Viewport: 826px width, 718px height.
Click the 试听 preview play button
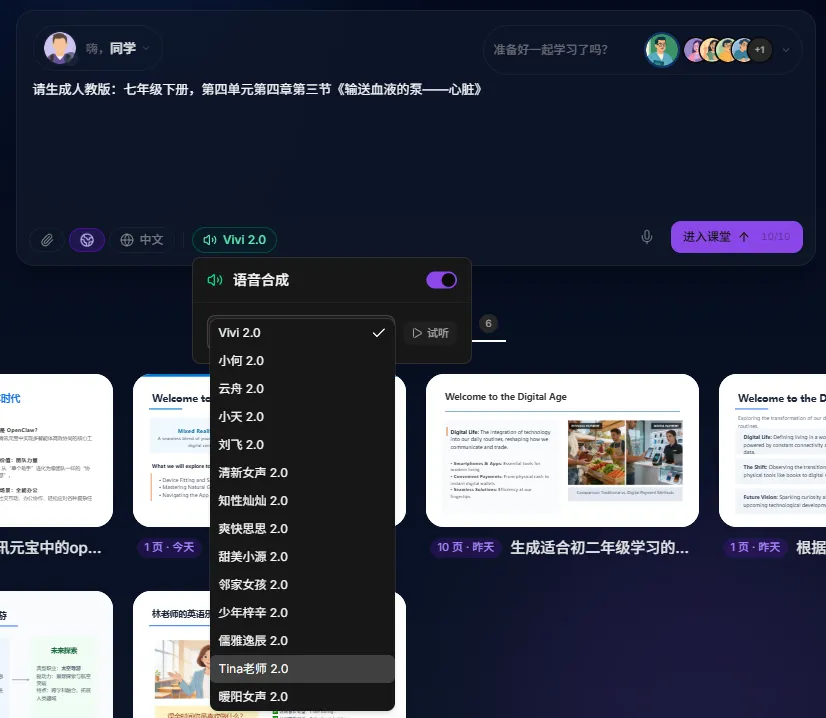430,333
